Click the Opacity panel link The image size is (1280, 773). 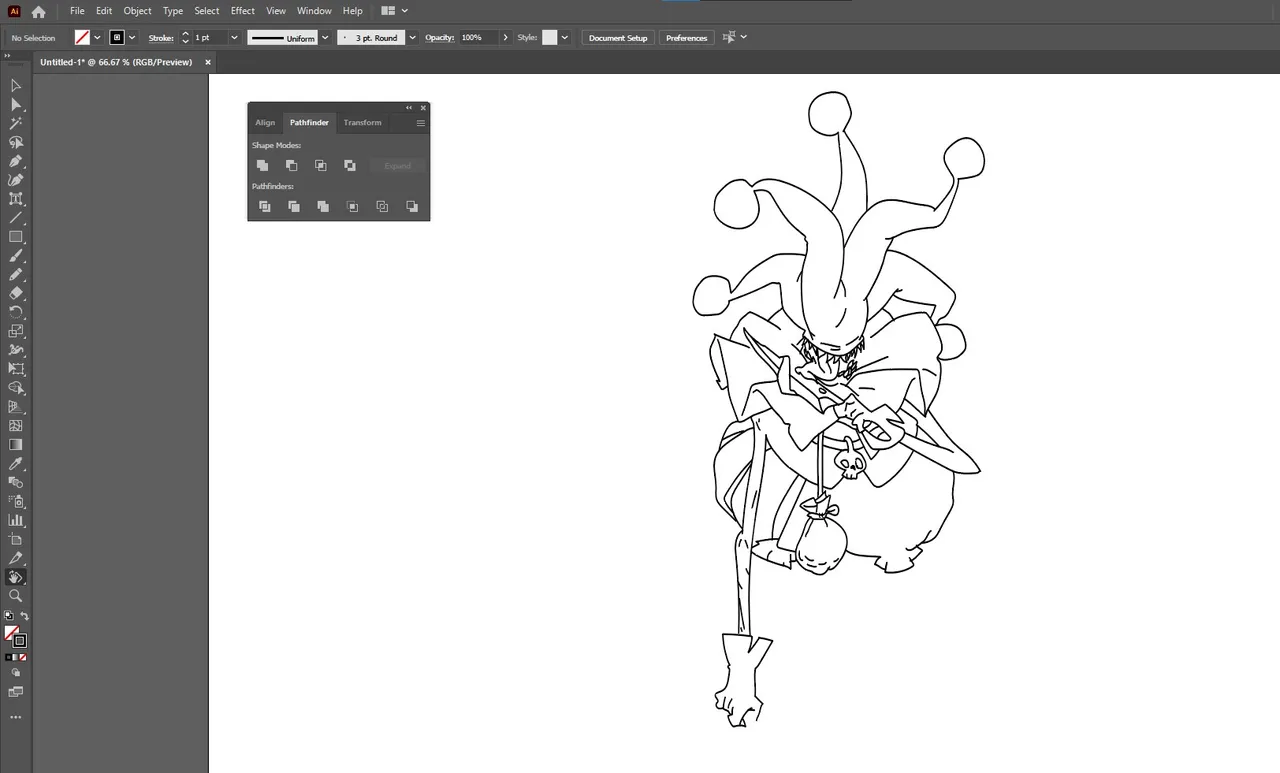tap(440, 38)
